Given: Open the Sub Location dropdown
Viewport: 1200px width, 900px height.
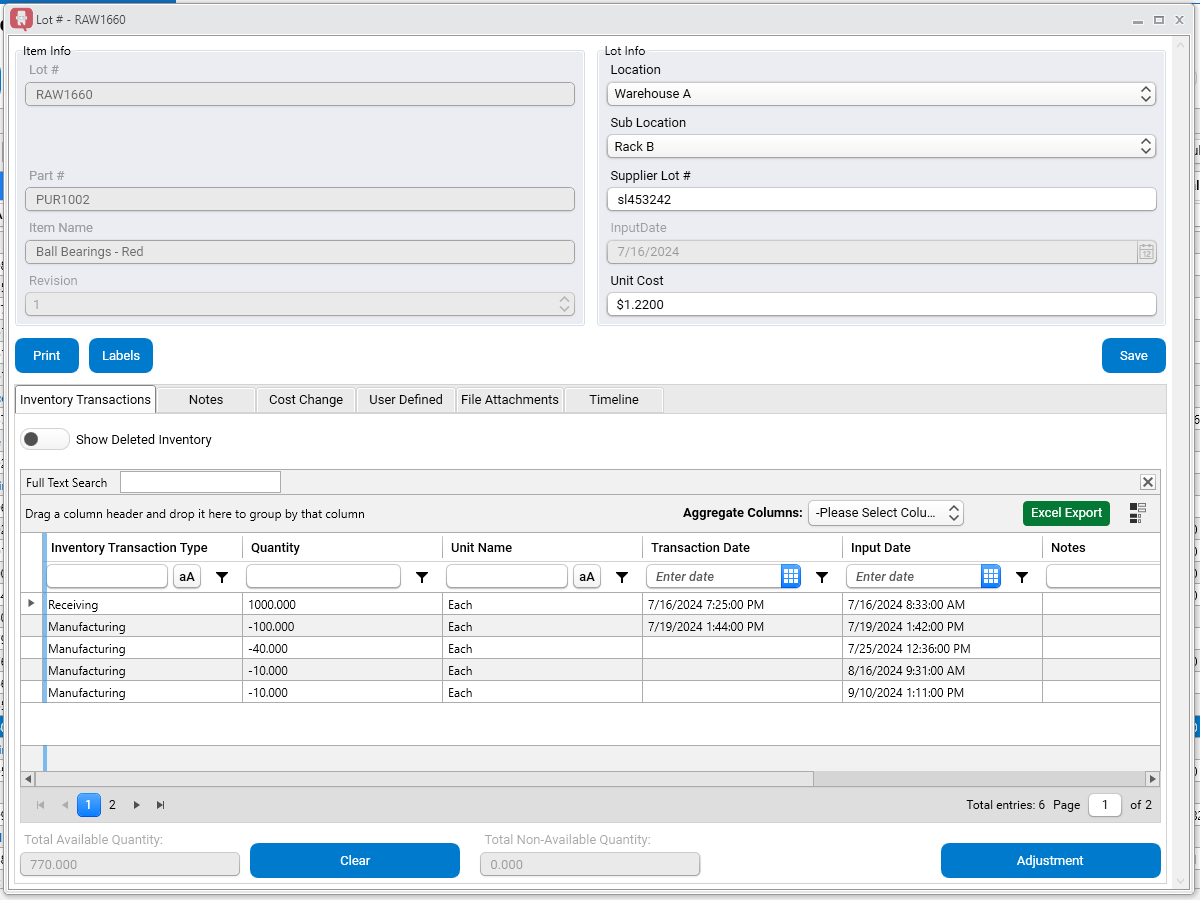Looking at the screenshot, I should [1146, 146].
